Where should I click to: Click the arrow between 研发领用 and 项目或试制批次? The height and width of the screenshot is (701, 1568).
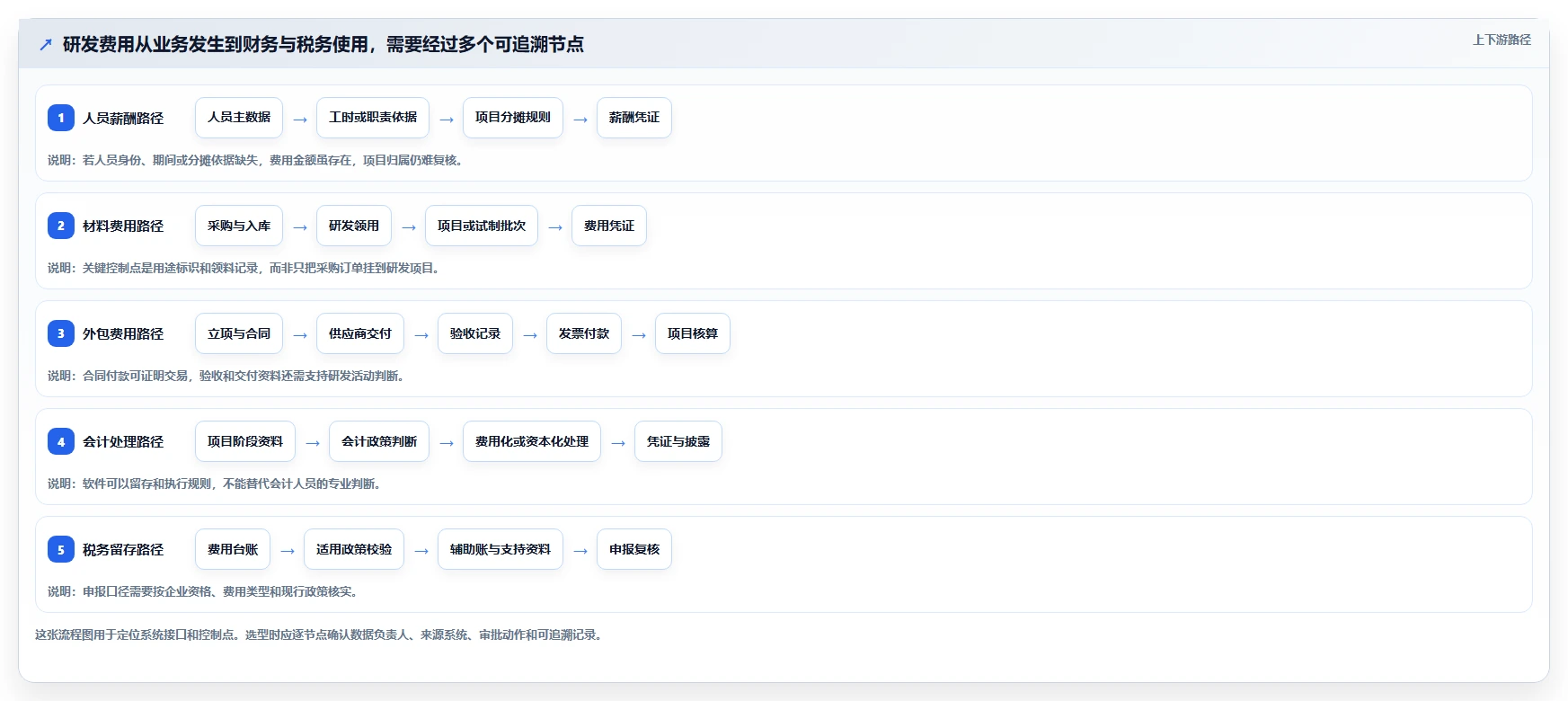pyautogui.click(x=409, y=226)
